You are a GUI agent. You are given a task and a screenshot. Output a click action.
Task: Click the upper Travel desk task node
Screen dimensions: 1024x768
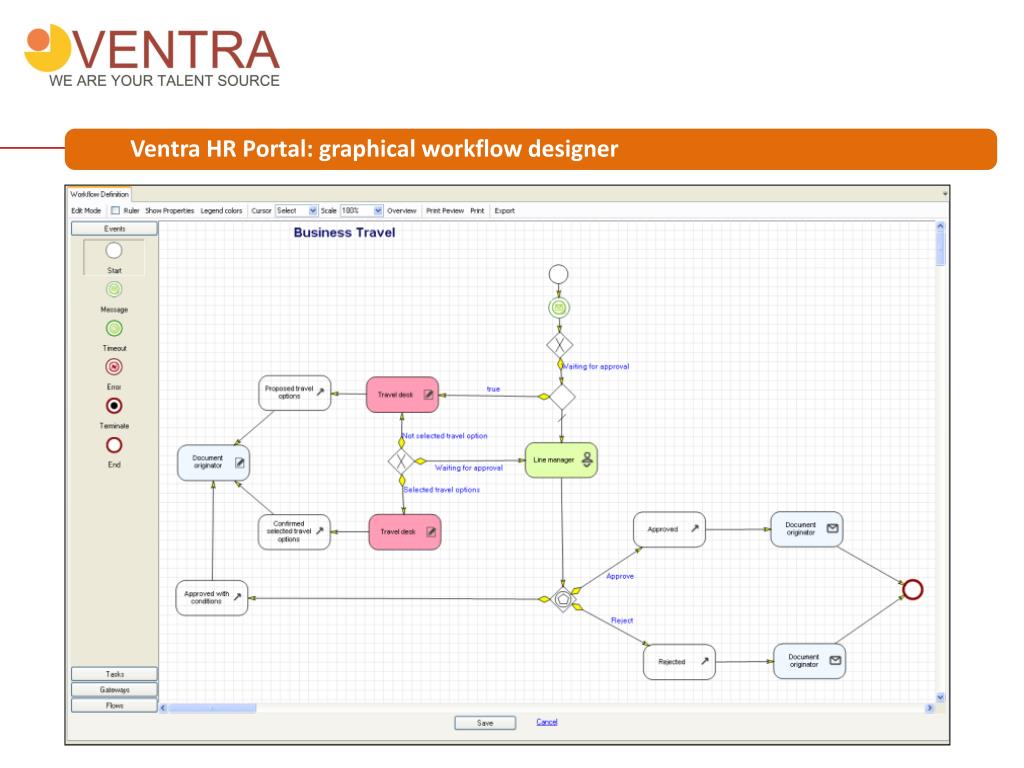coord(402,394)
